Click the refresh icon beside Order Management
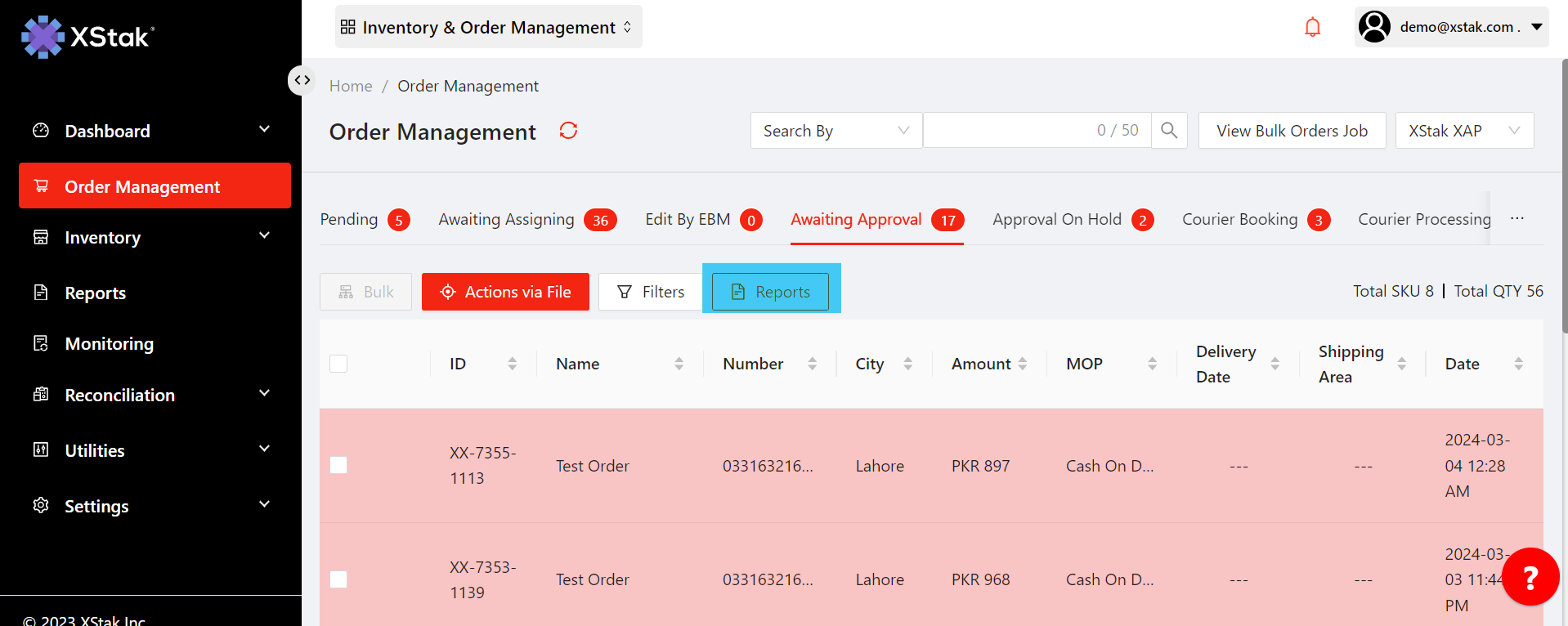 568,131
